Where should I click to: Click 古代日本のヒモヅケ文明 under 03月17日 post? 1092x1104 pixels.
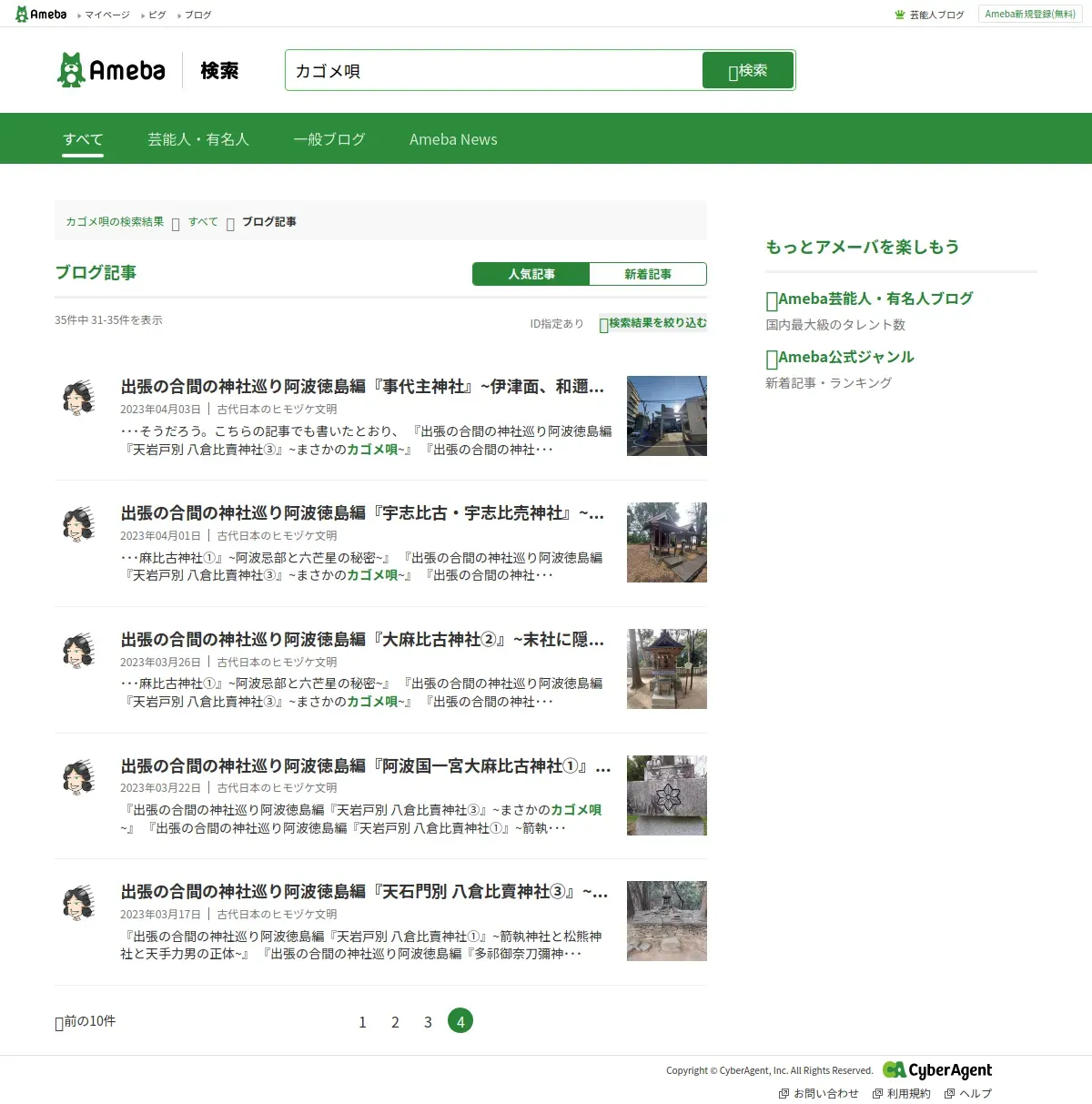[x=277, y=915]
